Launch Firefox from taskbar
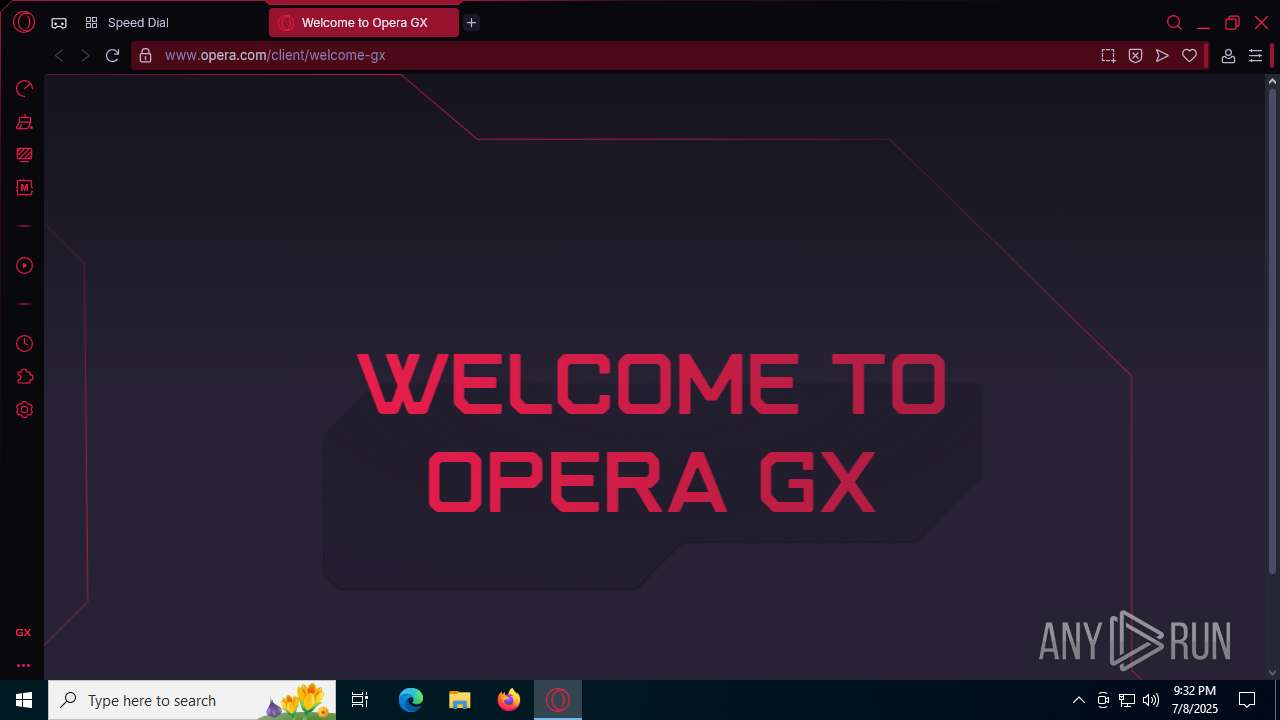Viewport: 1280px width, 720px height. pyautogui.click(x=509, y=700)
